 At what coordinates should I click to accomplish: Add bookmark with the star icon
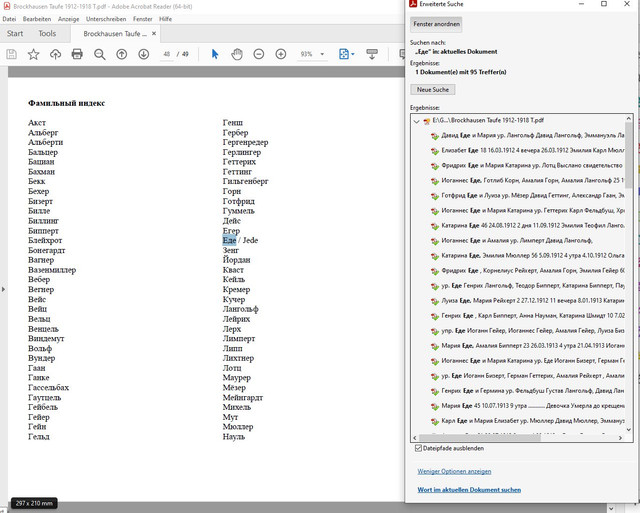33,54
